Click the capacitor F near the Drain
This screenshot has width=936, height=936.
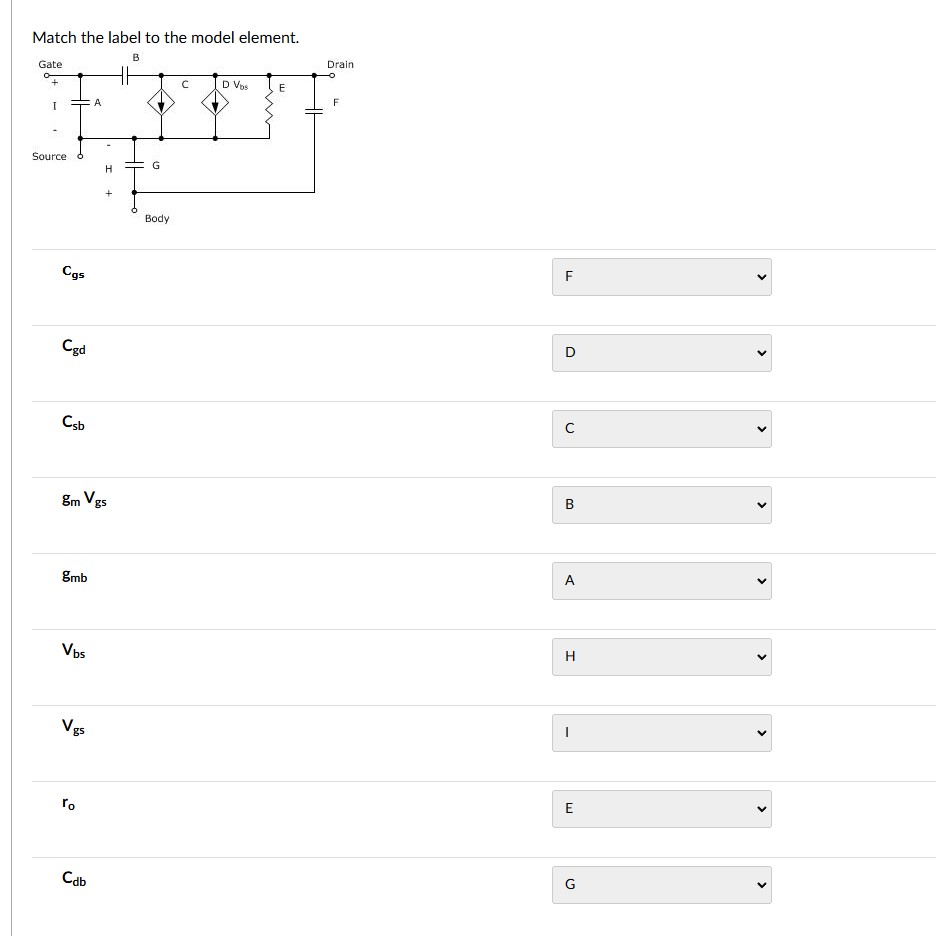click(315, 110)
